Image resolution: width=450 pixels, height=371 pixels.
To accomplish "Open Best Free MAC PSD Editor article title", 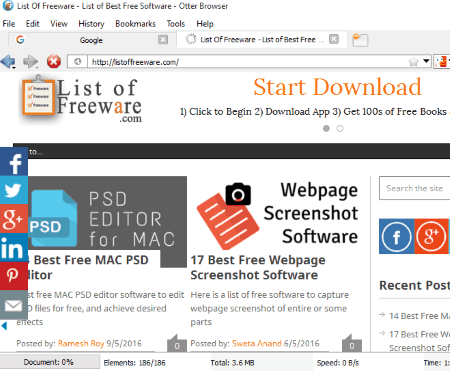I will tap(88, 267).
